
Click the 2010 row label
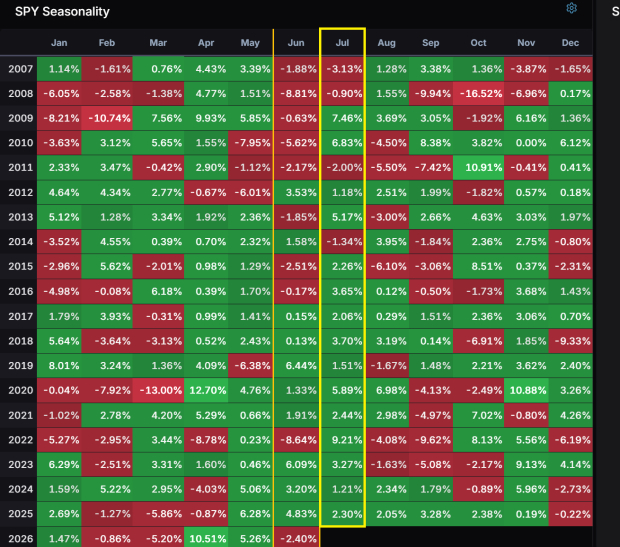(21, 143)
